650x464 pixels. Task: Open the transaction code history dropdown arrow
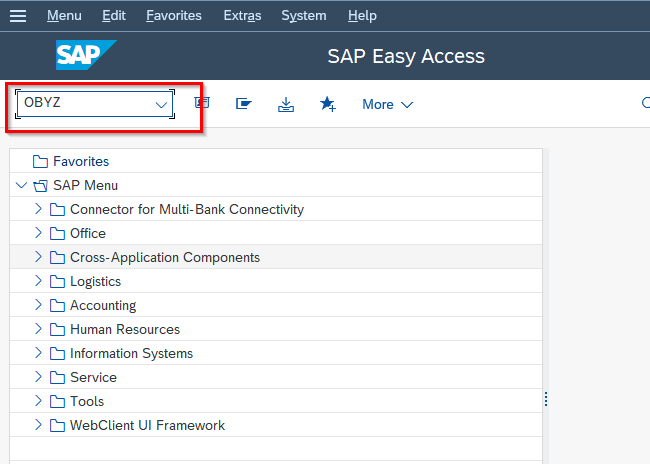161,104
